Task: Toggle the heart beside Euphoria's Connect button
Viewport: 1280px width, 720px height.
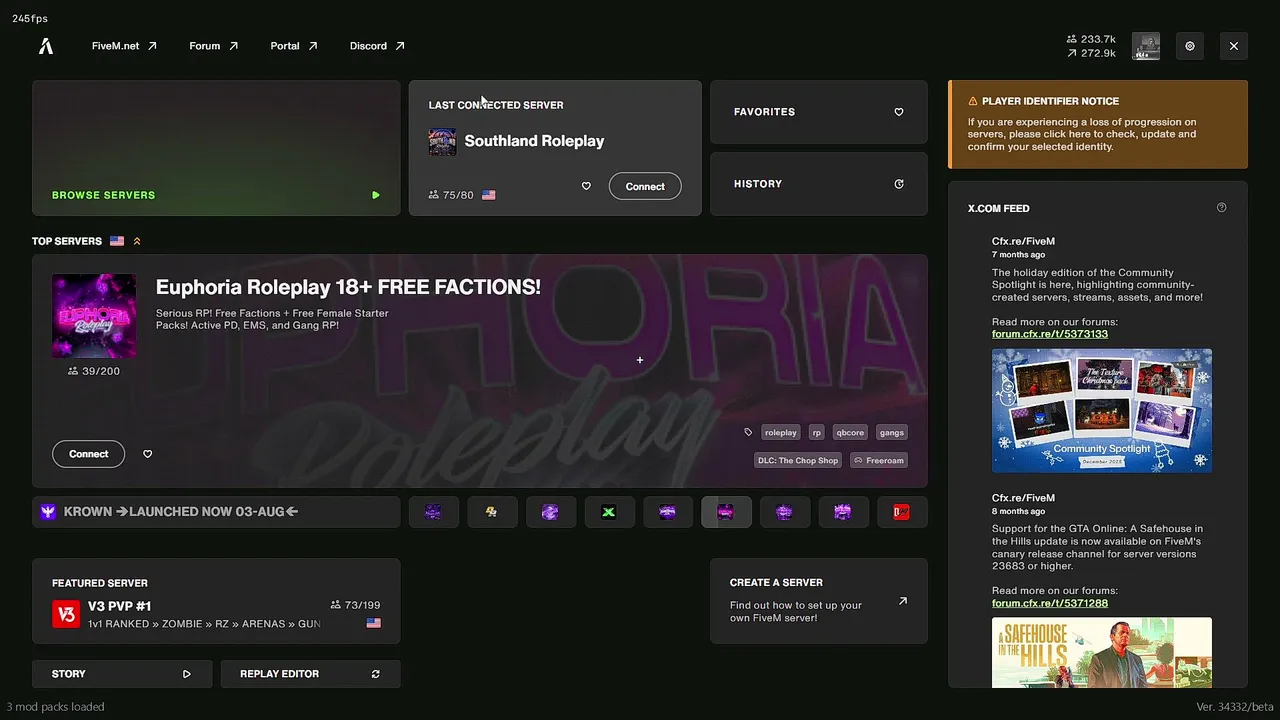Action: 148,454
